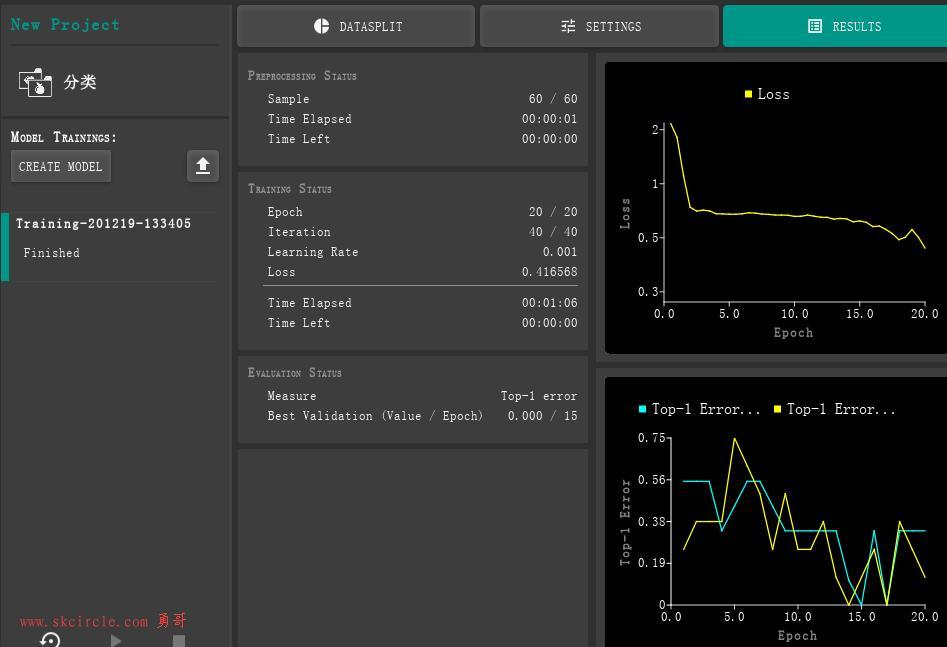Click the Epoch axis label of Loss chart
Image resolution: width=947 pixels, height=647 pixels.
point(793,333)
